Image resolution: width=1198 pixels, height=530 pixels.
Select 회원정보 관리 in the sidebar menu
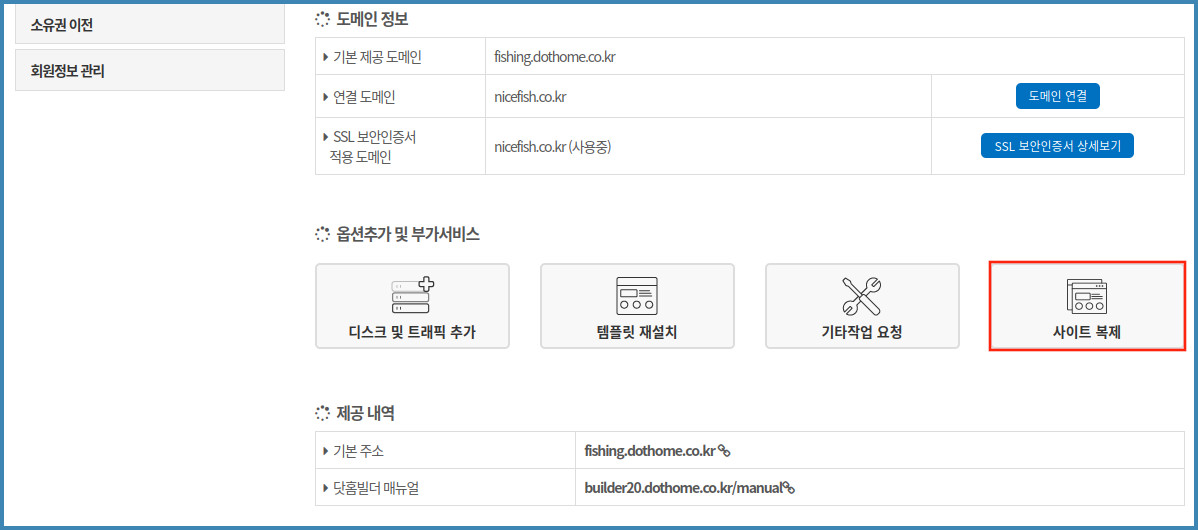click(x=150, y=71)
